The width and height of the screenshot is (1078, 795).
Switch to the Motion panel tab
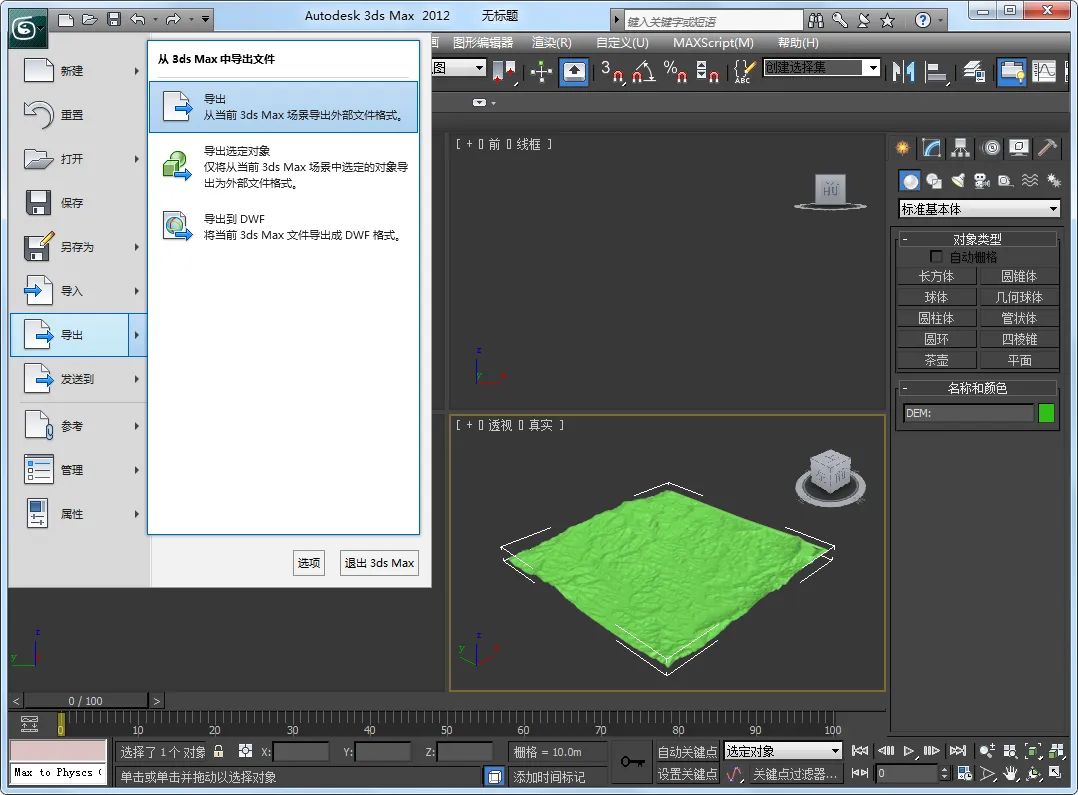click(x=991, y=148)
